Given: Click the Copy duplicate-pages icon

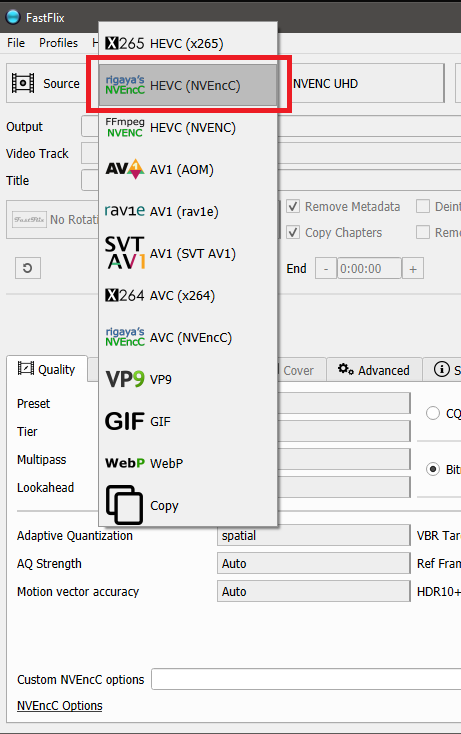Looking at the screenshot, I should point(124,505).
